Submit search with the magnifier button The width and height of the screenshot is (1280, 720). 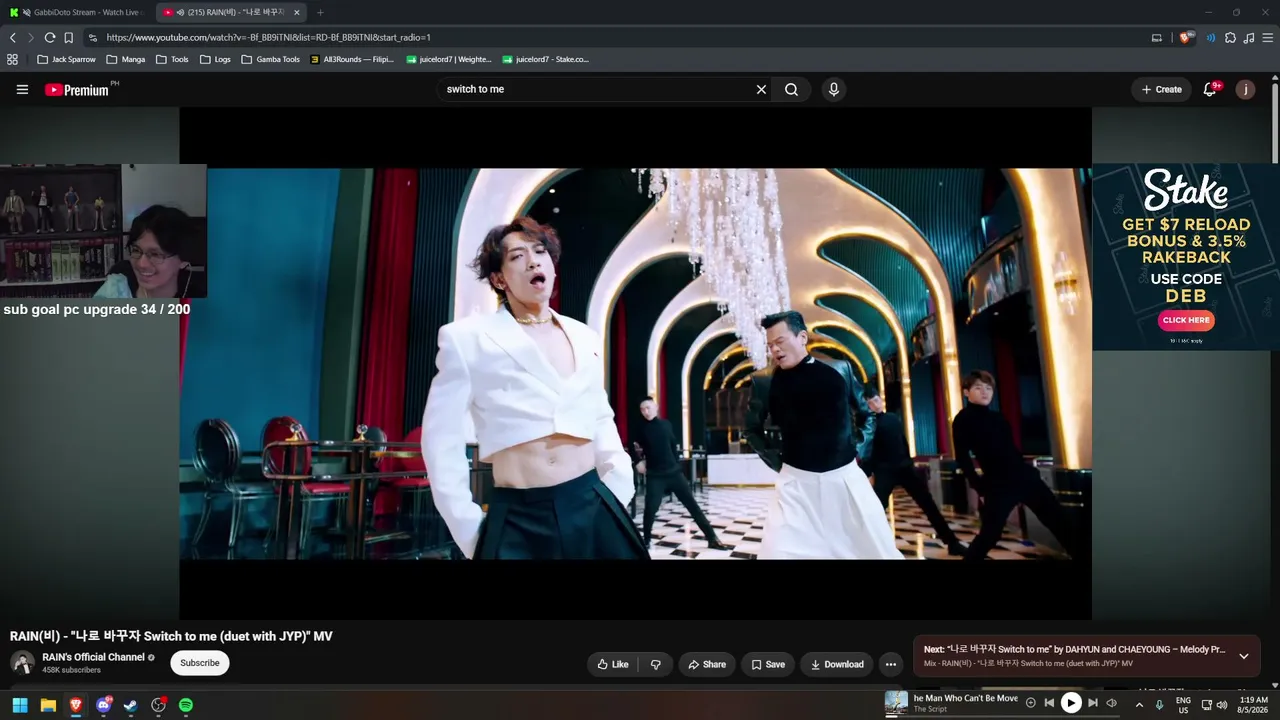click(x=791, y=89)
